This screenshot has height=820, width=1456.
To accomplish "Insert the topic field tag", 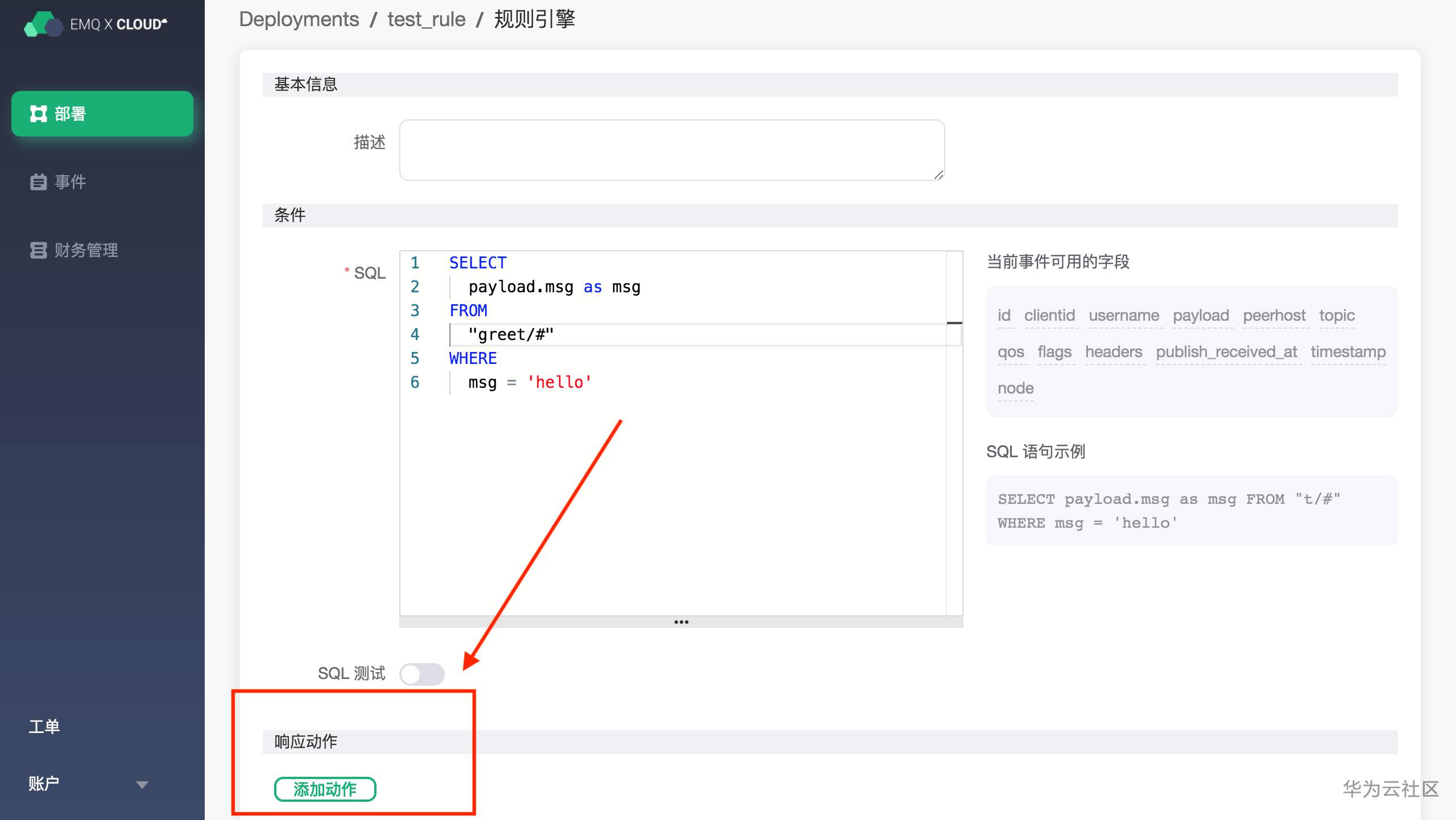I will pyautogui.click(x=1337, y=316).
